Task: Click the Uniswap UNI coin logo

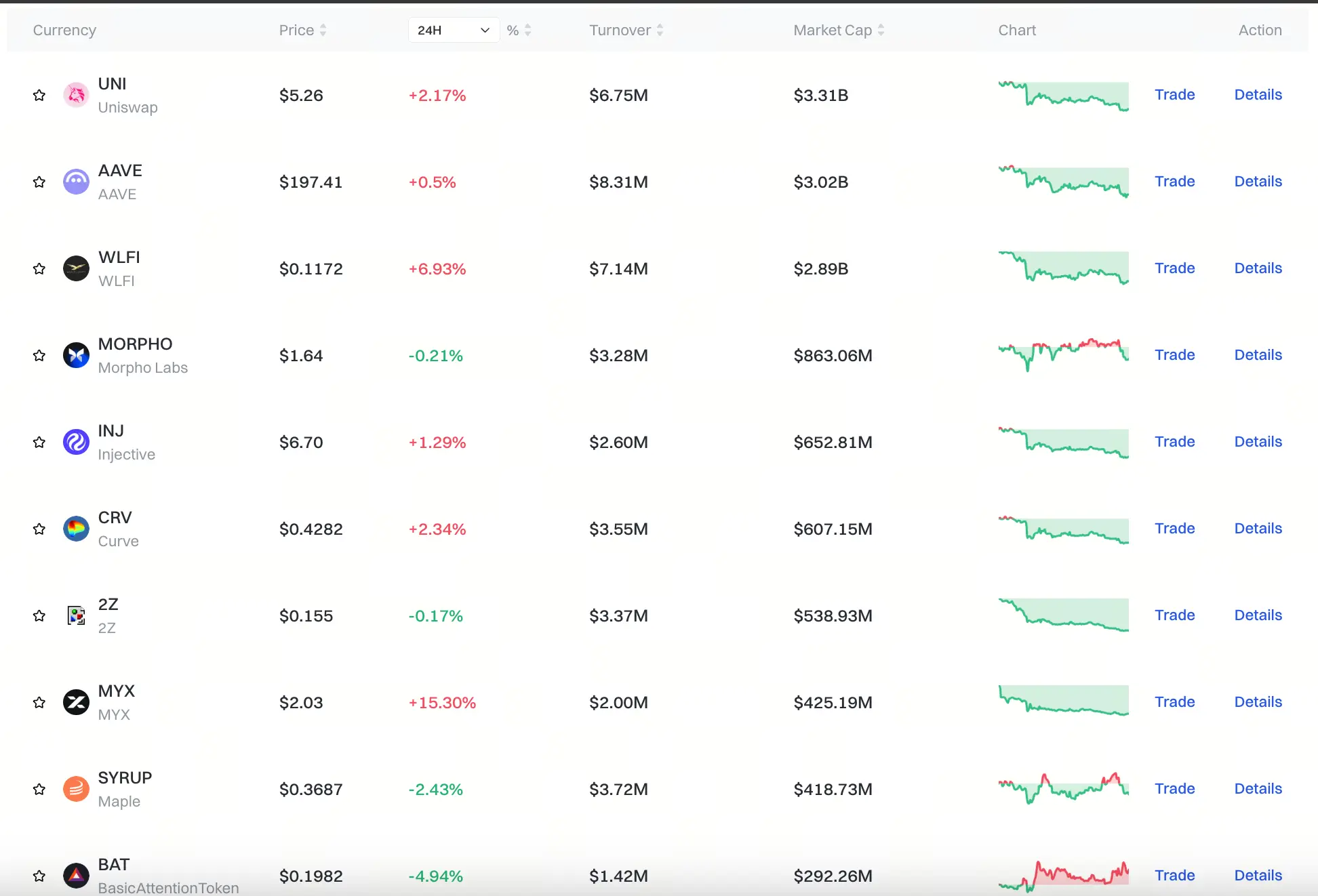Action: click(76, 95)
